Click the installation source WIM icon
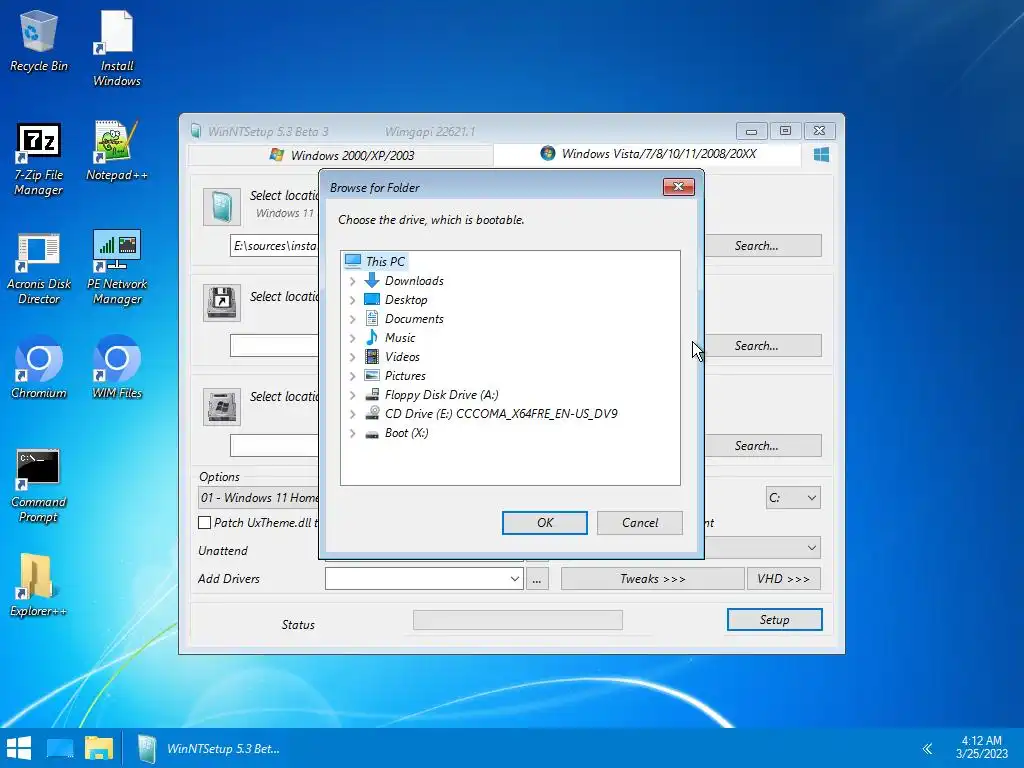The height and width of the screenshot is (768, 1024). (x=222, y=207)
